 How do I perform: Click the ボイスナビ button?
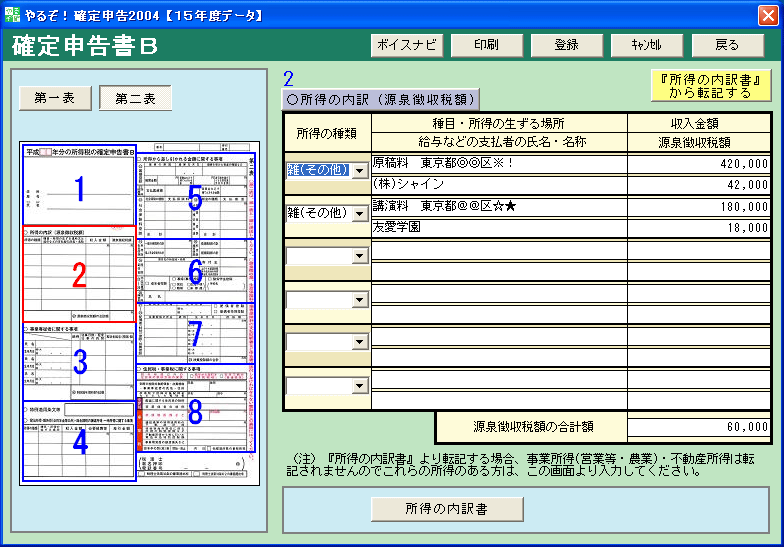pyautogui.click(x=406, y=45)
